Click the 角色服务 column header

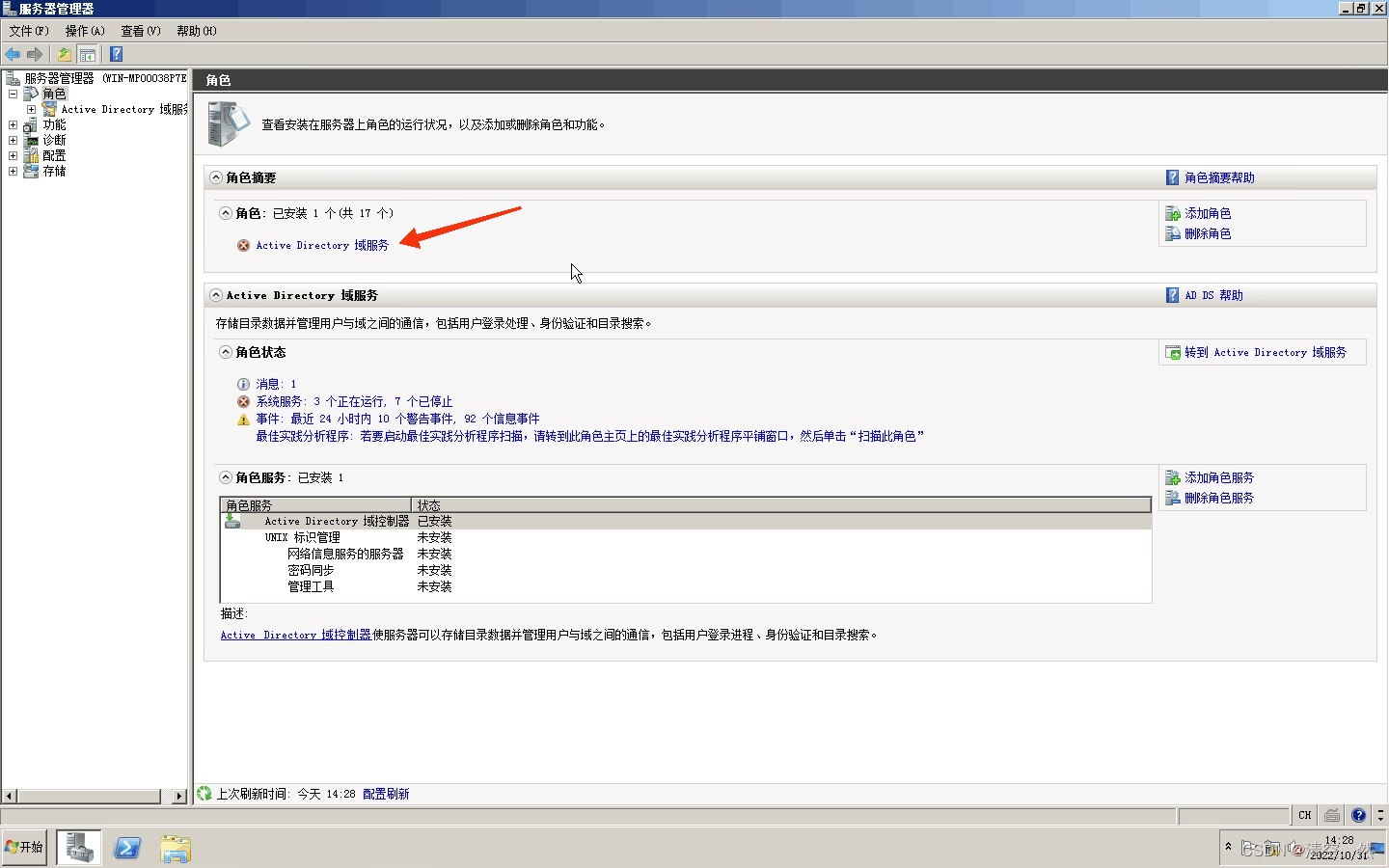point(316,504)
